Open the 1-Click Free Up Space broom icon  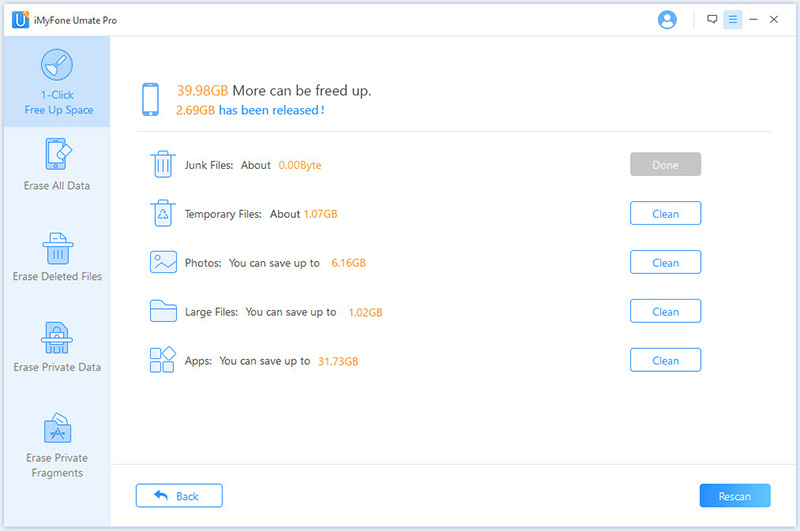(57, 65)
